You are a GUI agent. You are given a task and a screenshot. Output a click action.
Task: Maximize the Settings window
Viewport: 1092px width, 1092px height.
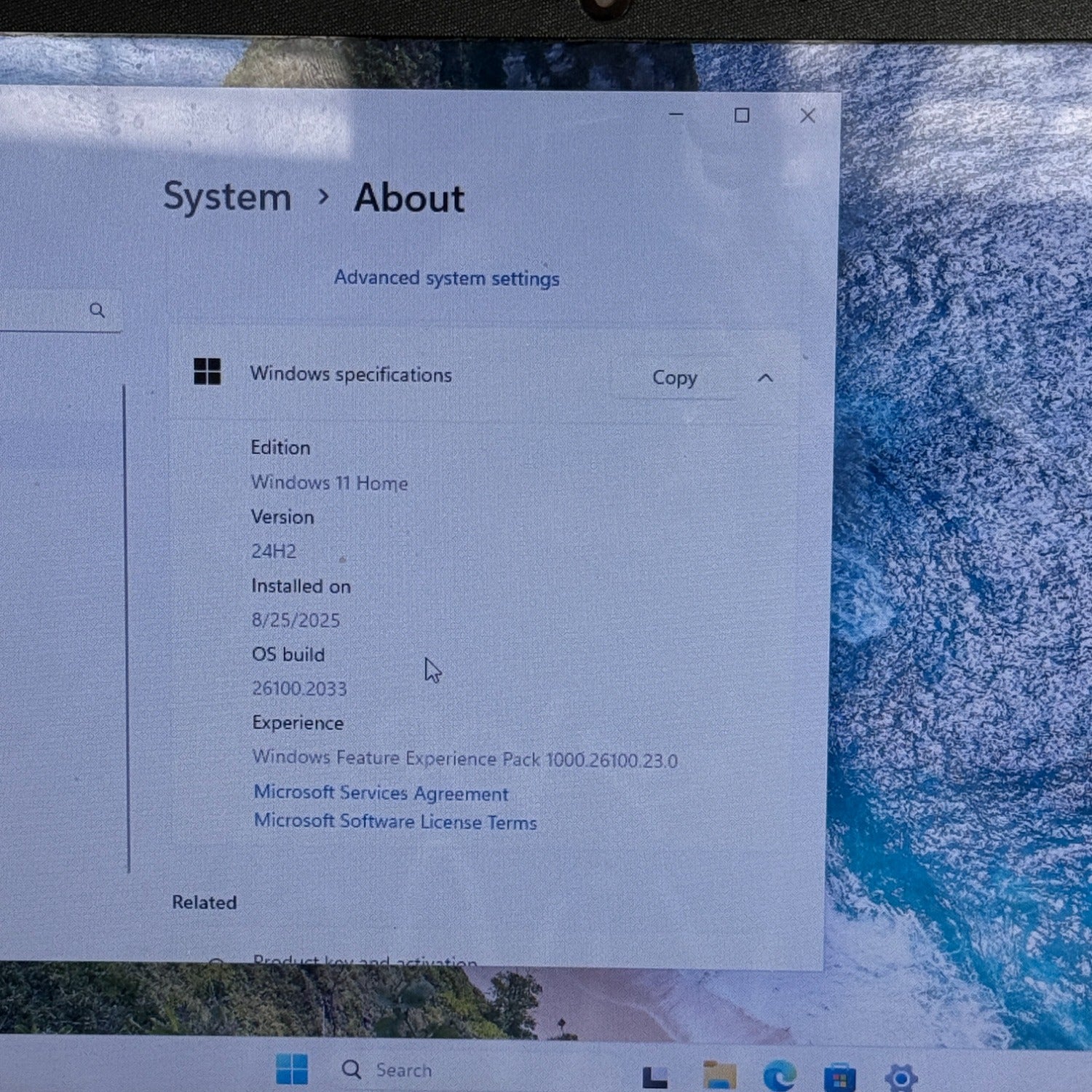(742, 115)
